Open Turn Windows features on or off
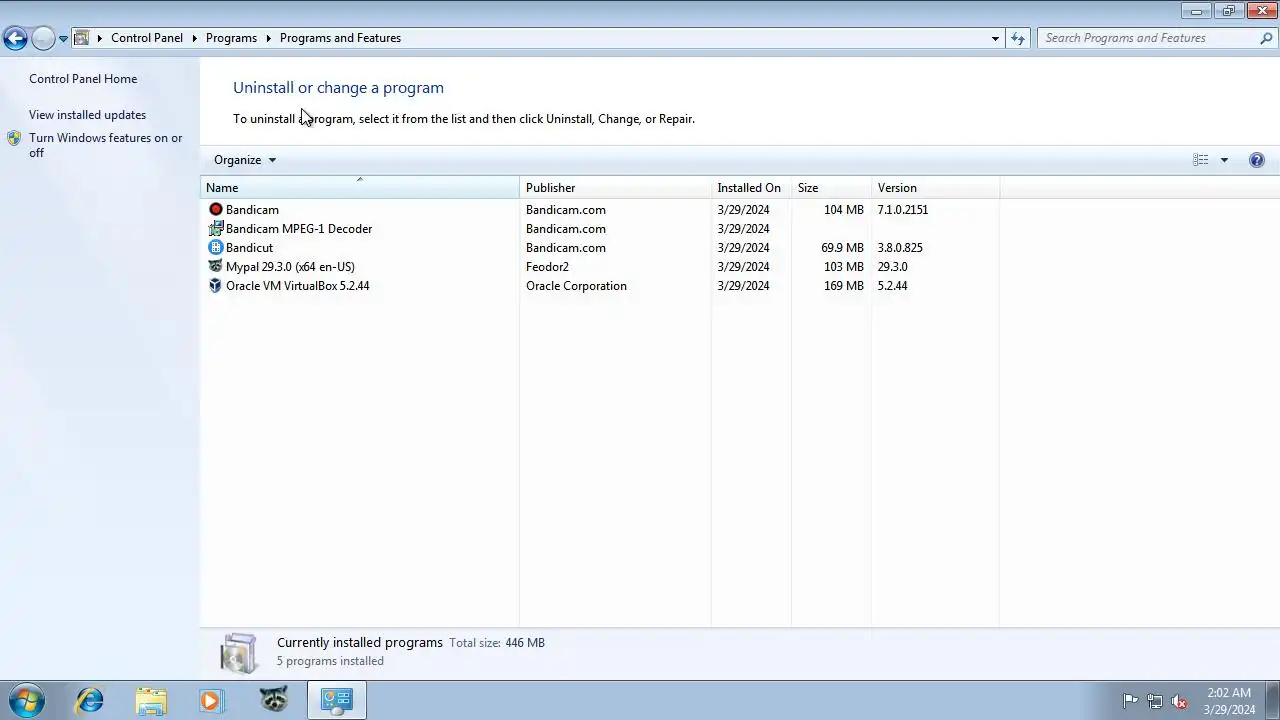Image resolution: width=1280 pixels, height=720 pixels. 106,145
